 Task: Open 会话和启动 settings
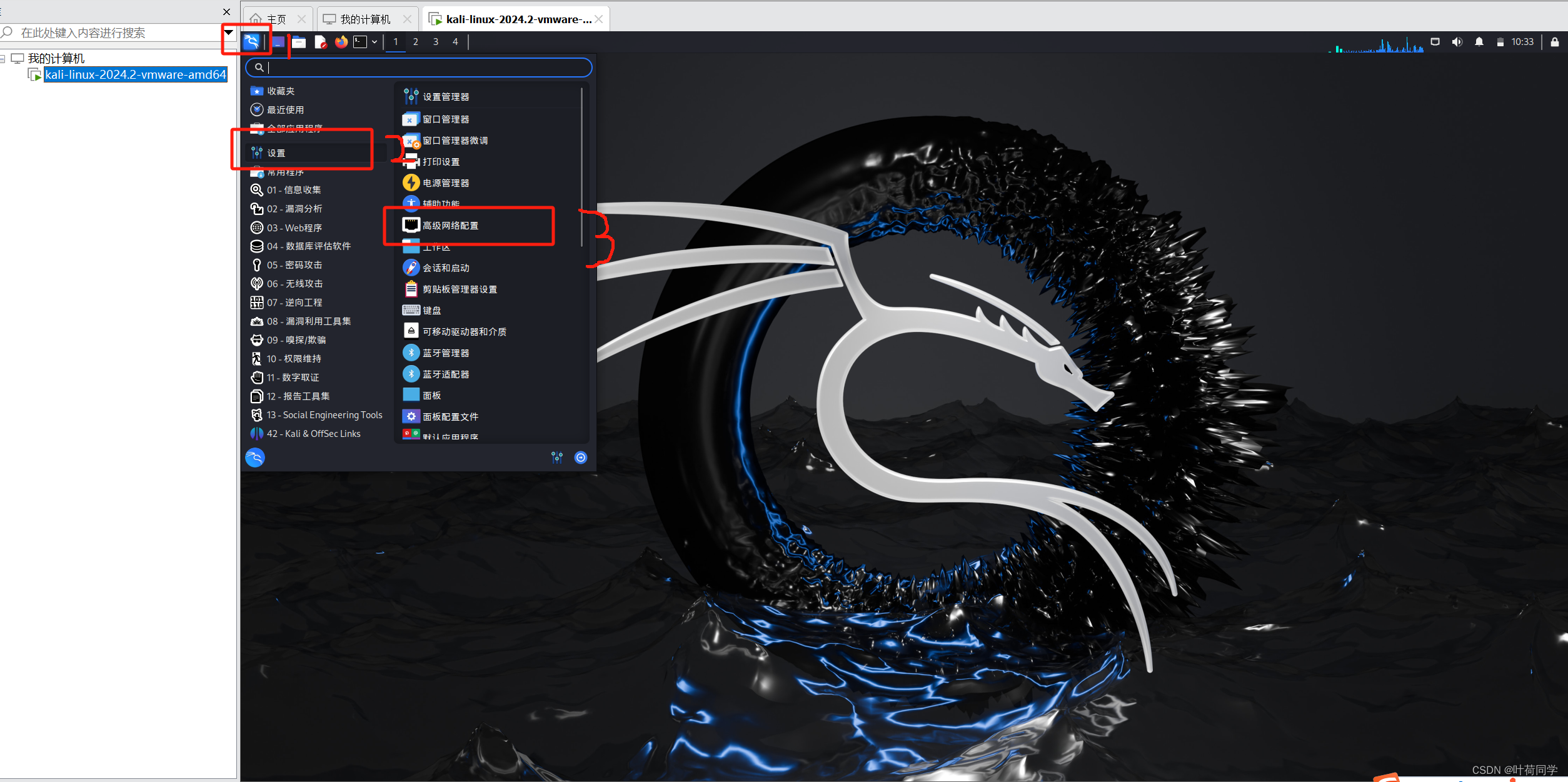coord(490,268)
